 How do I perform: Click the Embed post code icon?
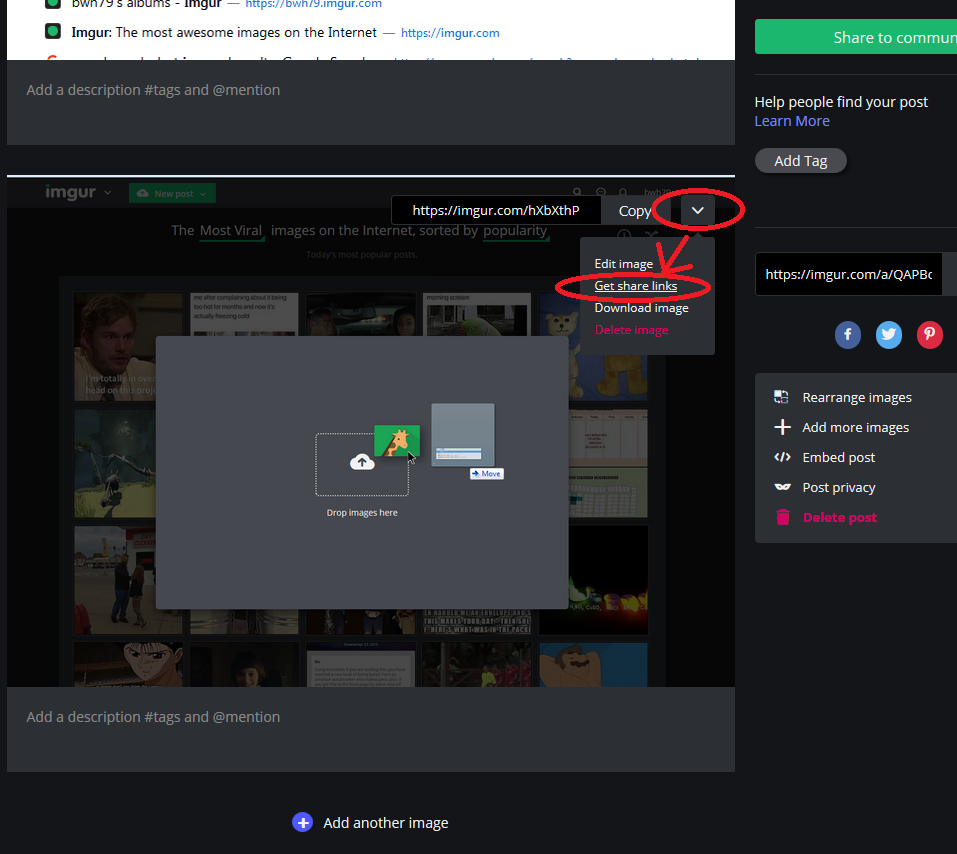(x=782, y=457)
